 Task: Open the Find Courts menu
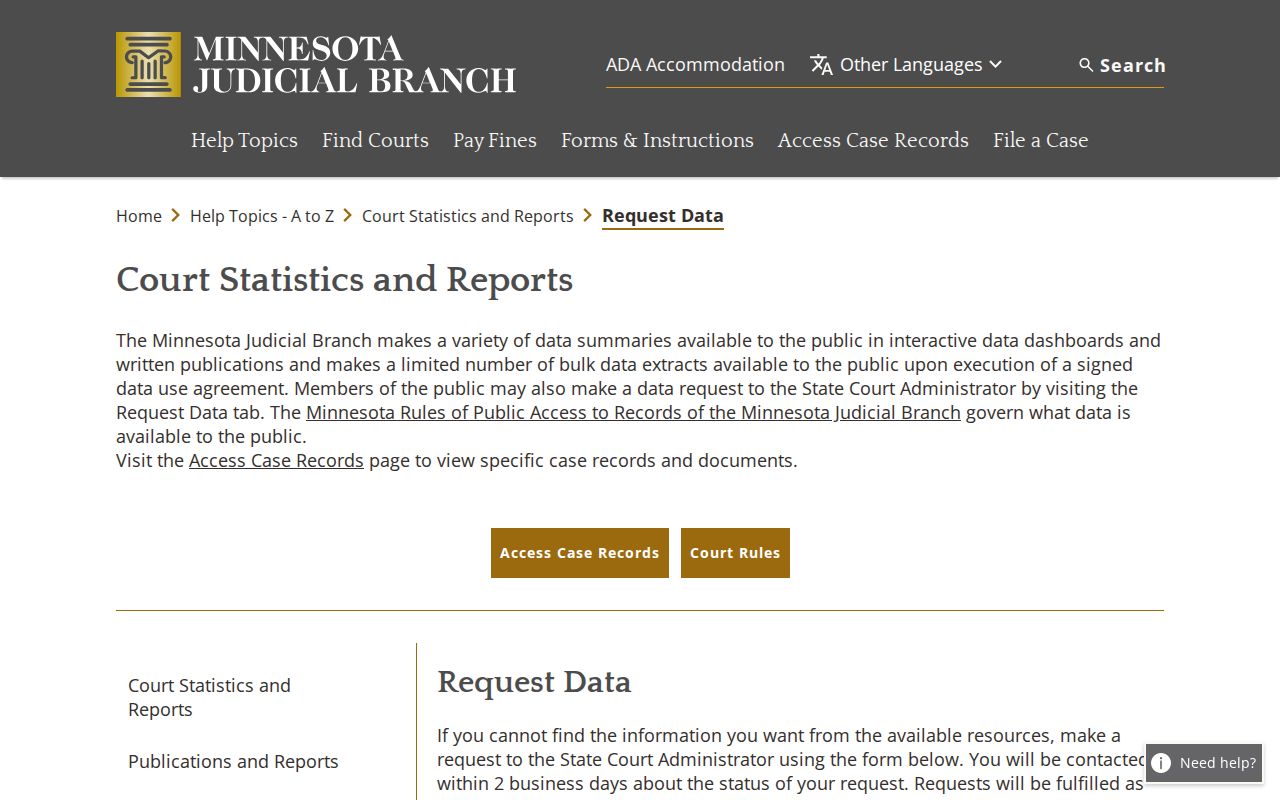375,141
